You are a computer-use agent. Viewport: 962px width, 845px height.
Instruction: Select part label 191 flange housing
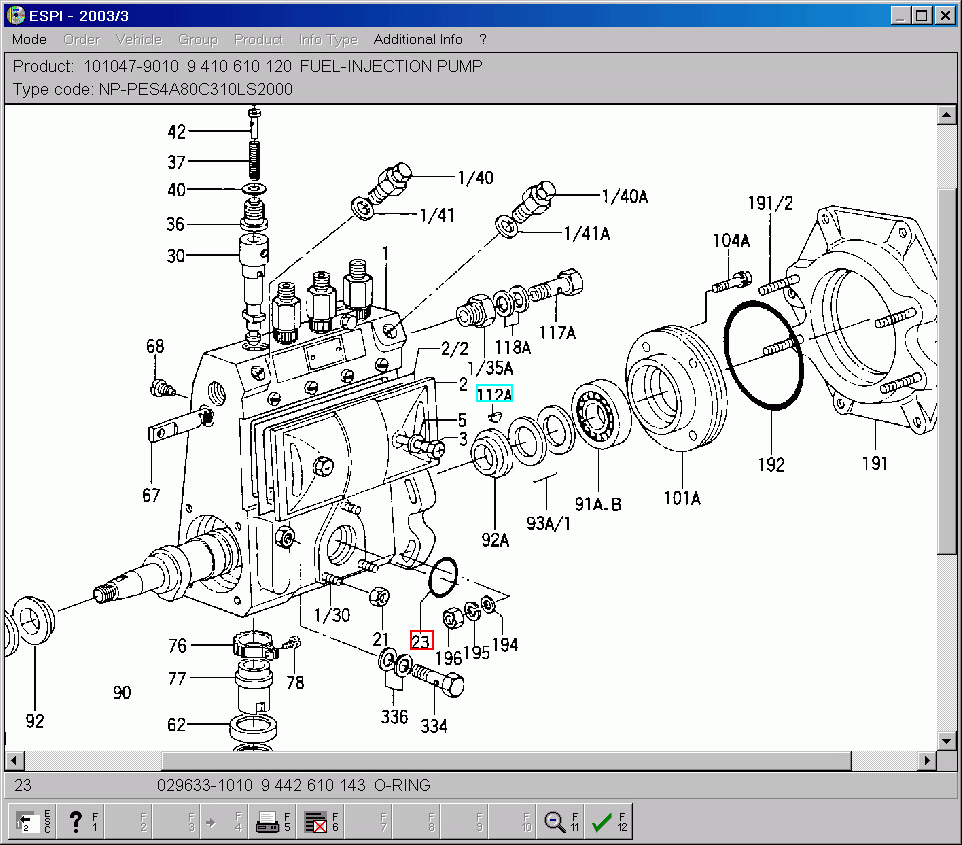pyautogui.click(x=874, y=463)
